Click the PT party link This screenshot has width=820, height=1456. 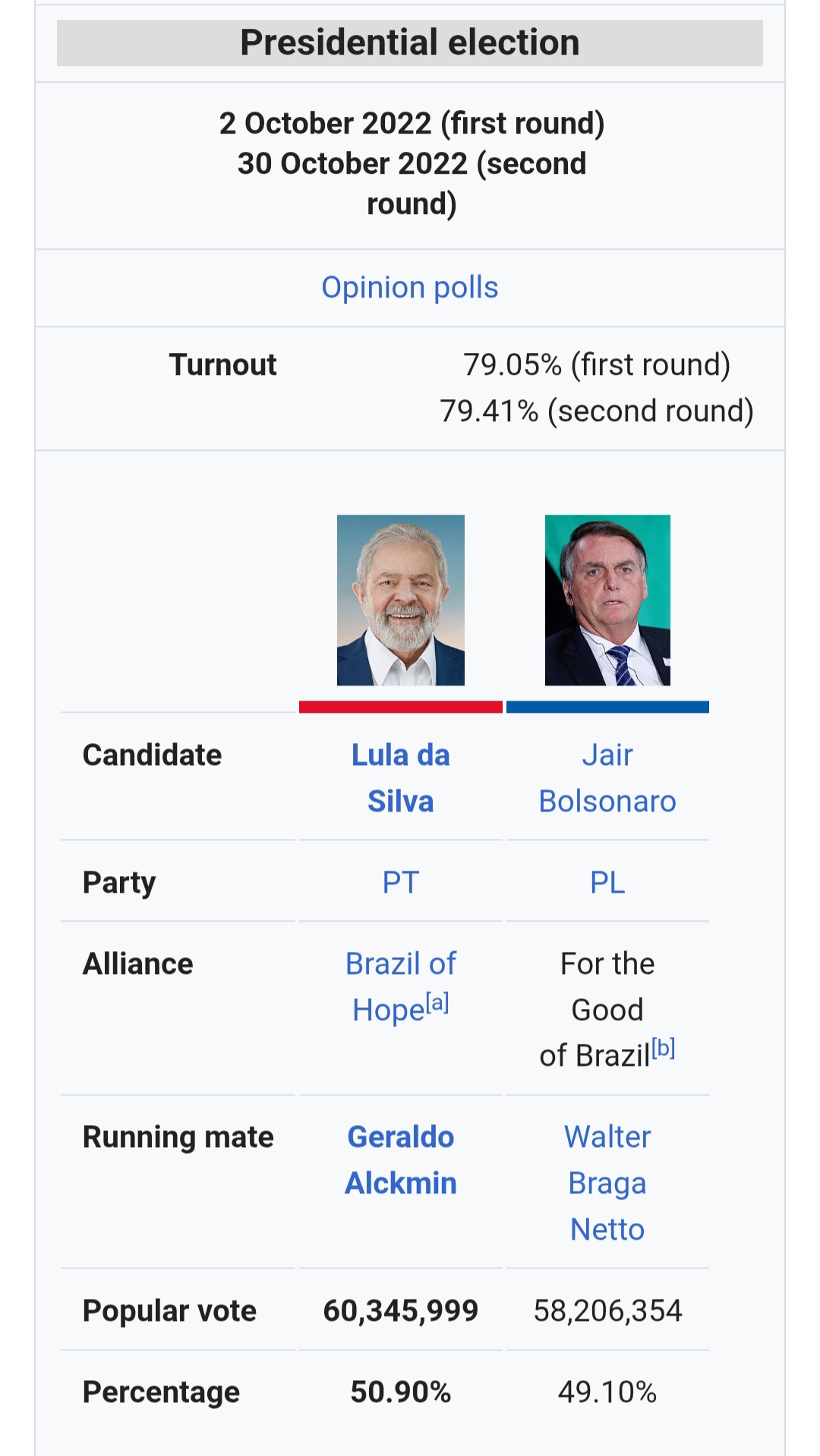click(x=400, y=882)
